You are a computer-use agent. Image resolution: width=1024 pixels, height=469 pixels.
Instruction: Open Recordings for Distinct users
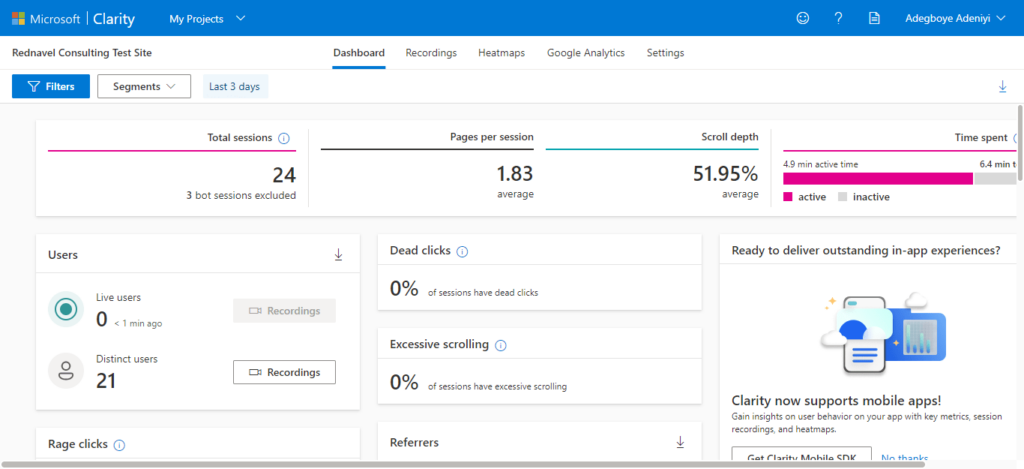pyautogui.click(x=284, y=372)
